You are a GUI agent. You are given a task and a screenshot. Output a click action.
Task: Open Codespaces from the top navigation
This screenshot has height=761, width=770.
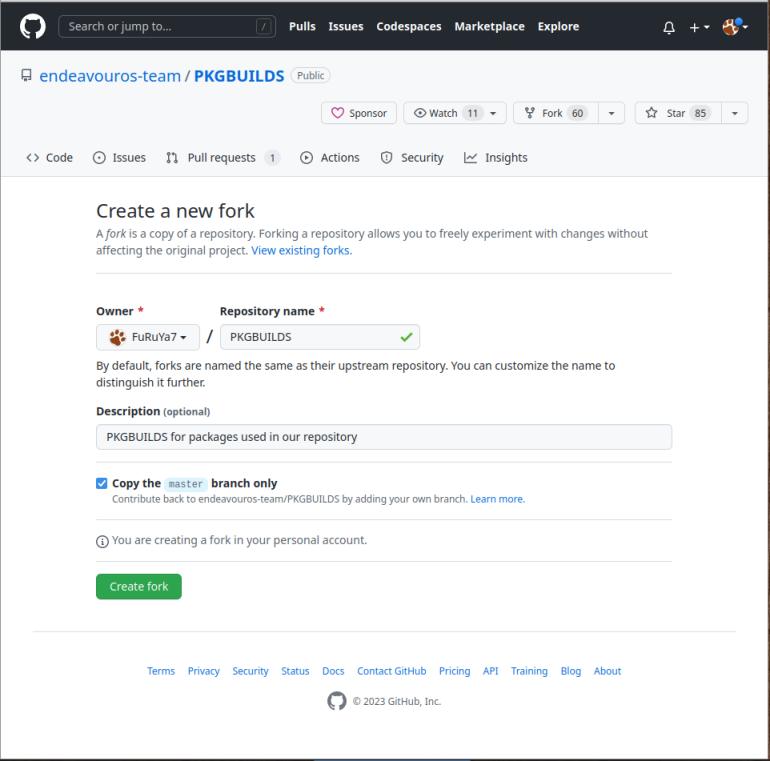[409, 27]
